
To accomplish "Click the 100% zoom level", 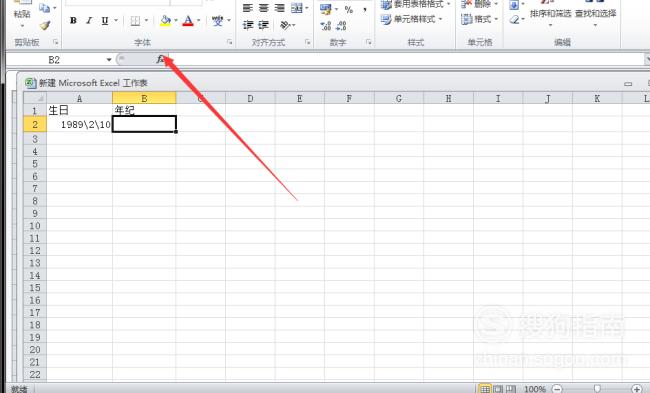I will 535,389.
